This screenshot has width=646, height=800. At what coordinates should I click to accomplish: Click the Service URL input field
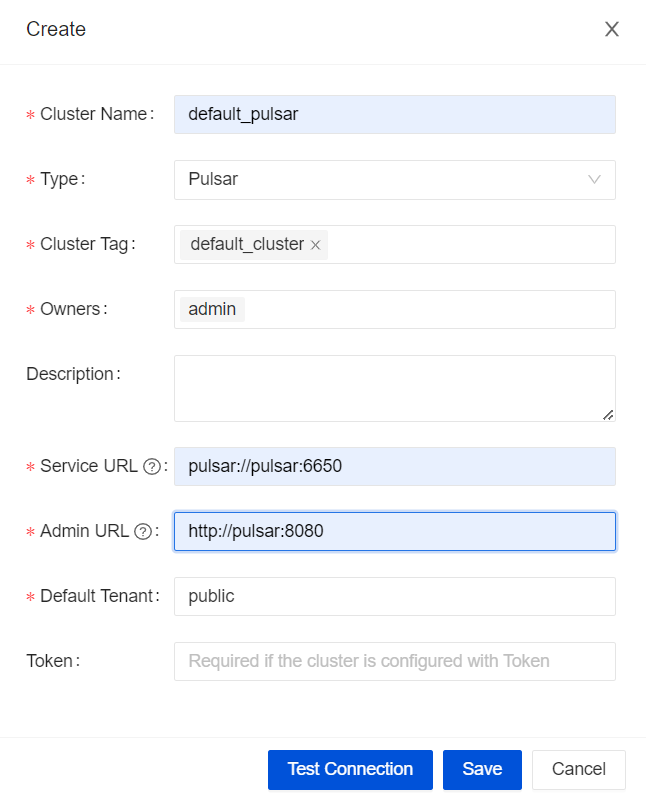pos(394,466)
